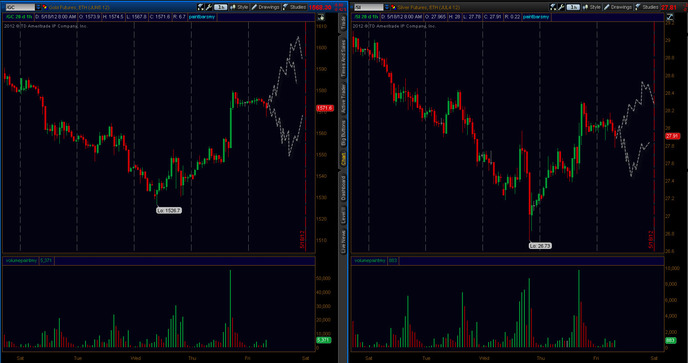Open the 1h timeframe selector on silver chart

point(573,7)
